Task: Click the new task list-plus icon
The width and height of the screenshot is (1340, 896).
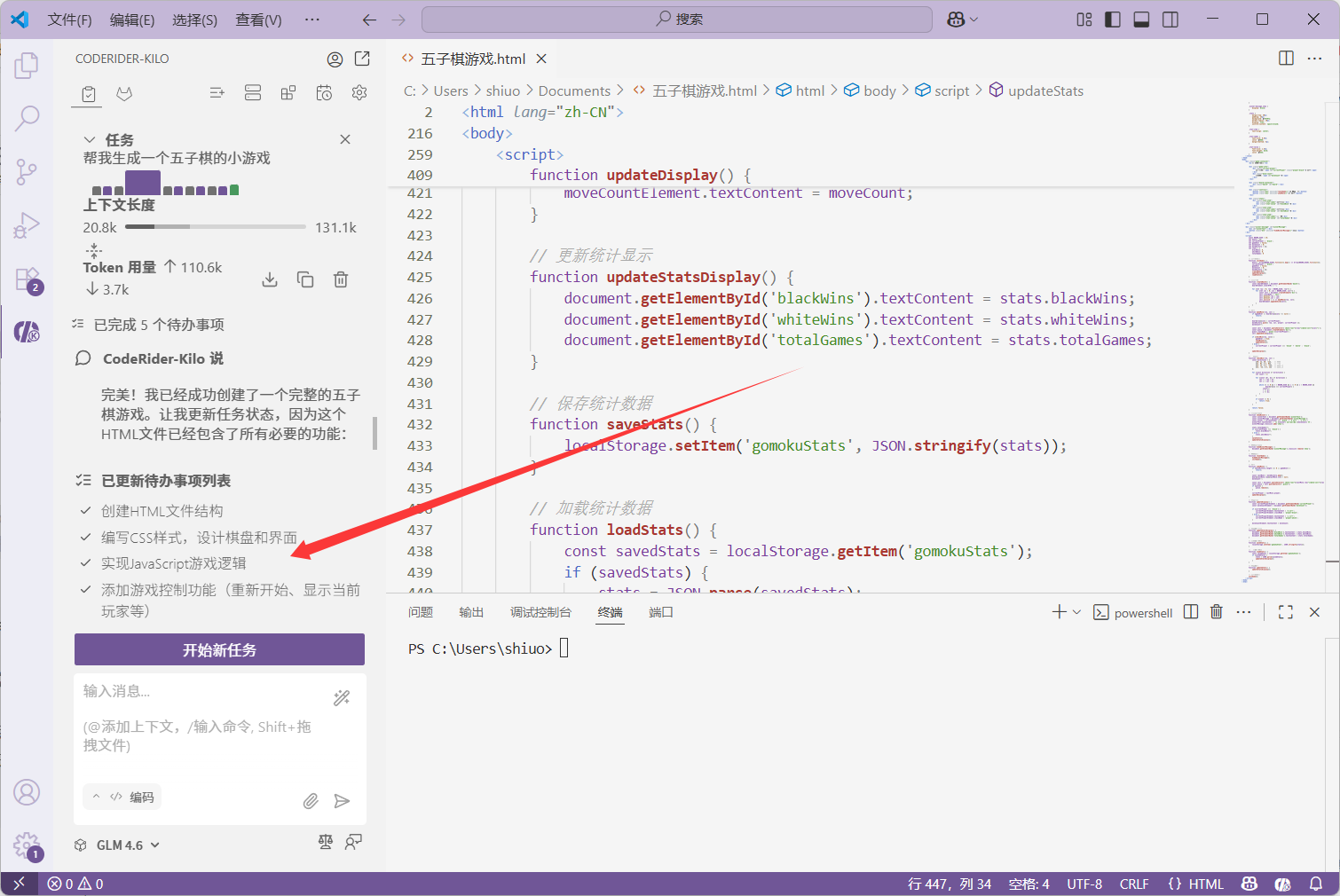Action: coord(217,93)
